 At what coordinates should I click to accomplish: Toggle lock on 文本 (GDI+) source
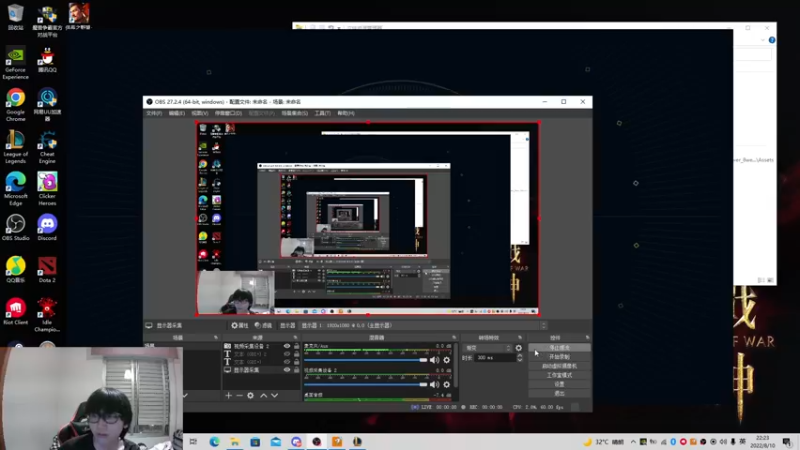(x=296, y=362)
